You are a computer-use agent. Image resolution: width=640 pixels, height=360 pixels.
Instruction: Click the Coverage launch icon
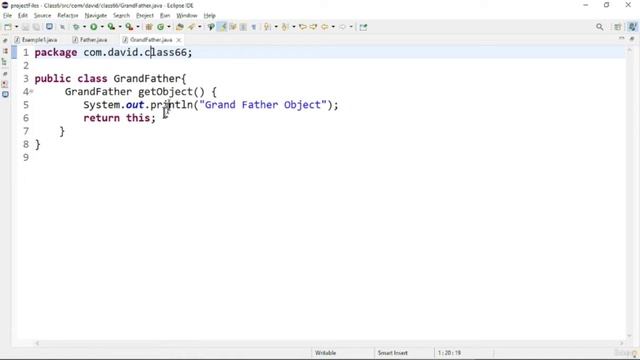111,27
